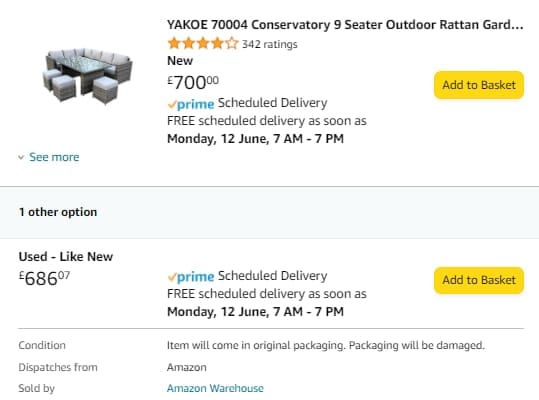Image resolution: width=539 pixels, height=400 pixels.
Task: Click the Monday, 12 June delivery date for new offer
Action: [255, 139]
